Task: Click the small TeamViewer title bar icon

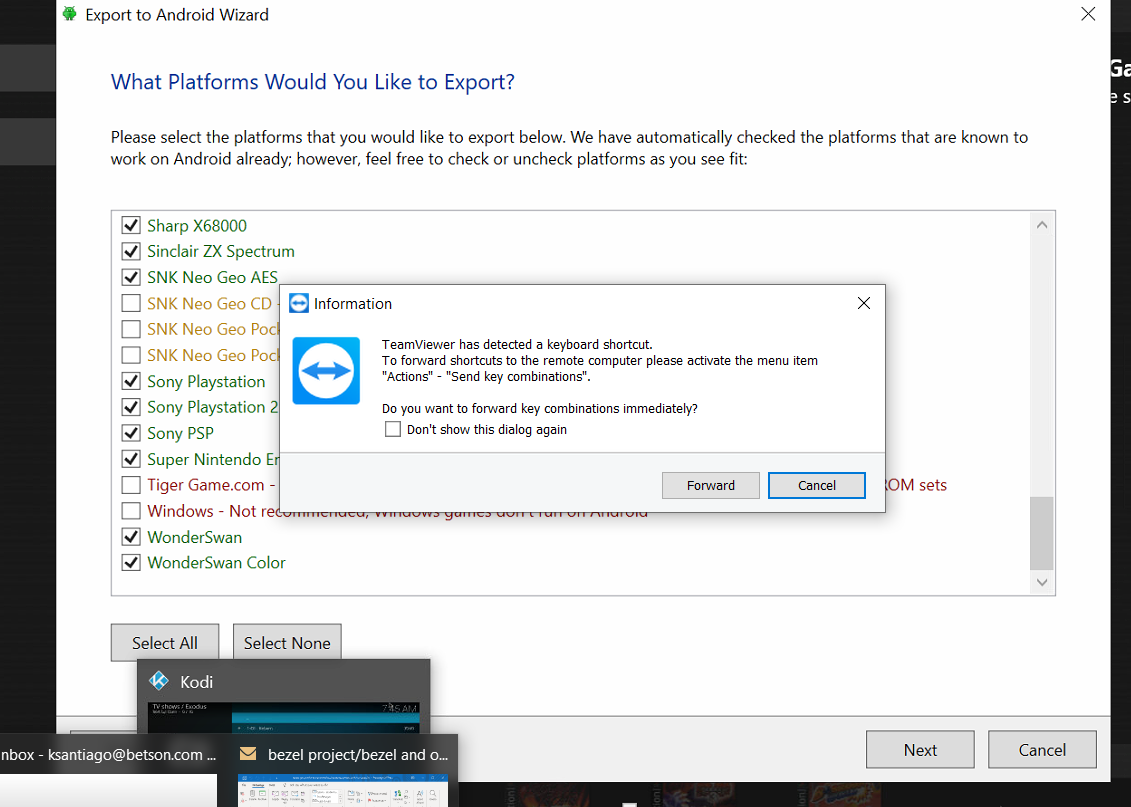Action: pyautogui.click(x=299, y=304)
